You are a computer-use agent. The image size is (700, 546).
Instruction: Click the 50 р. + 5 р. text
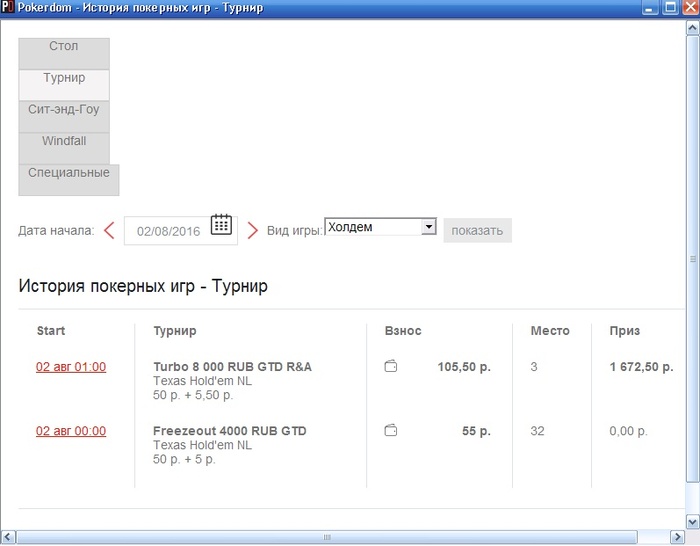click(x=184, y=459)
